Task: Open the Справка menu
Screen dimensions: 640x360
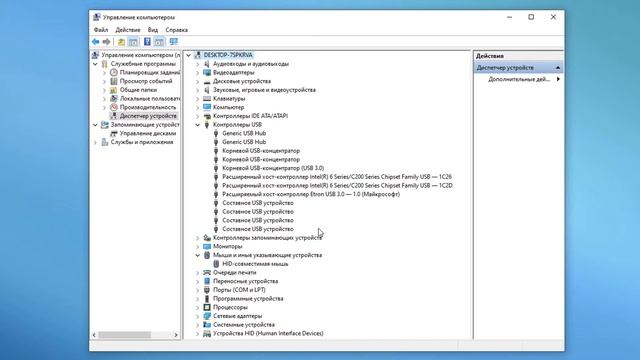Action: [x=176, y=30]
